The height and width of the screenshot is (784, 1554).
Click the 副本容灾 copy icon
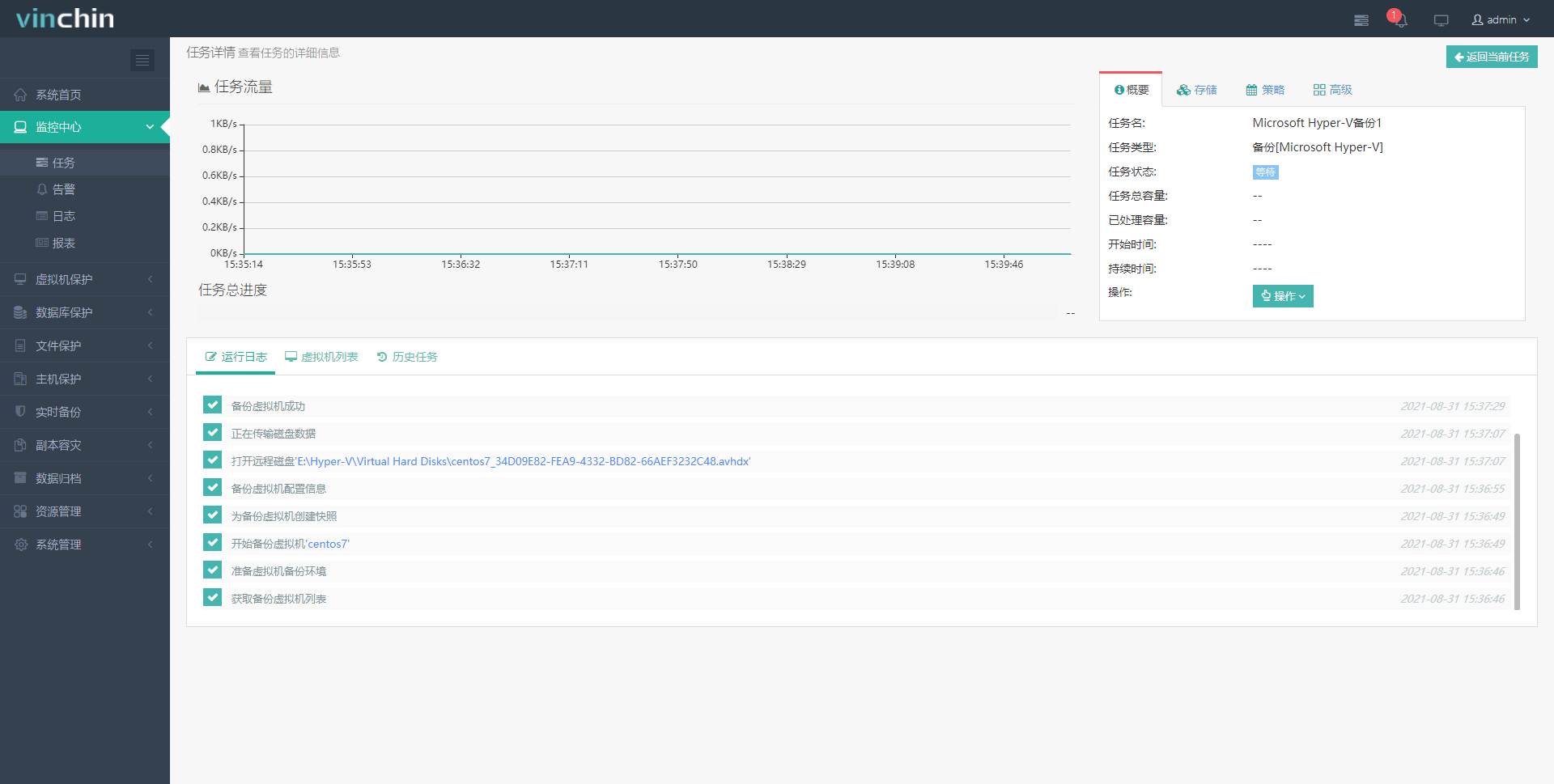point(20,445)
